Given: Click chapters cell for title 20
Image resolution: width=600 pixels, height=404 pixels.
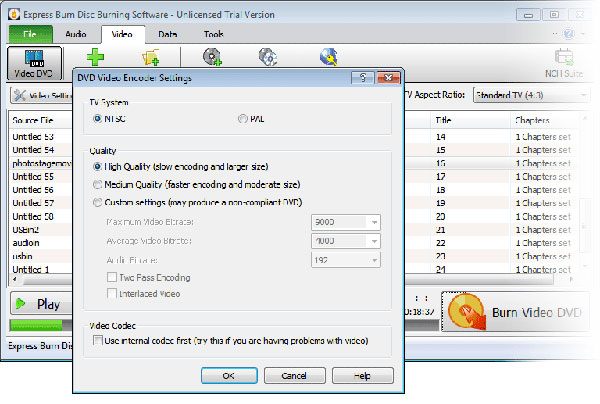Looking at the screenshot, I should [x=543, y=216].
